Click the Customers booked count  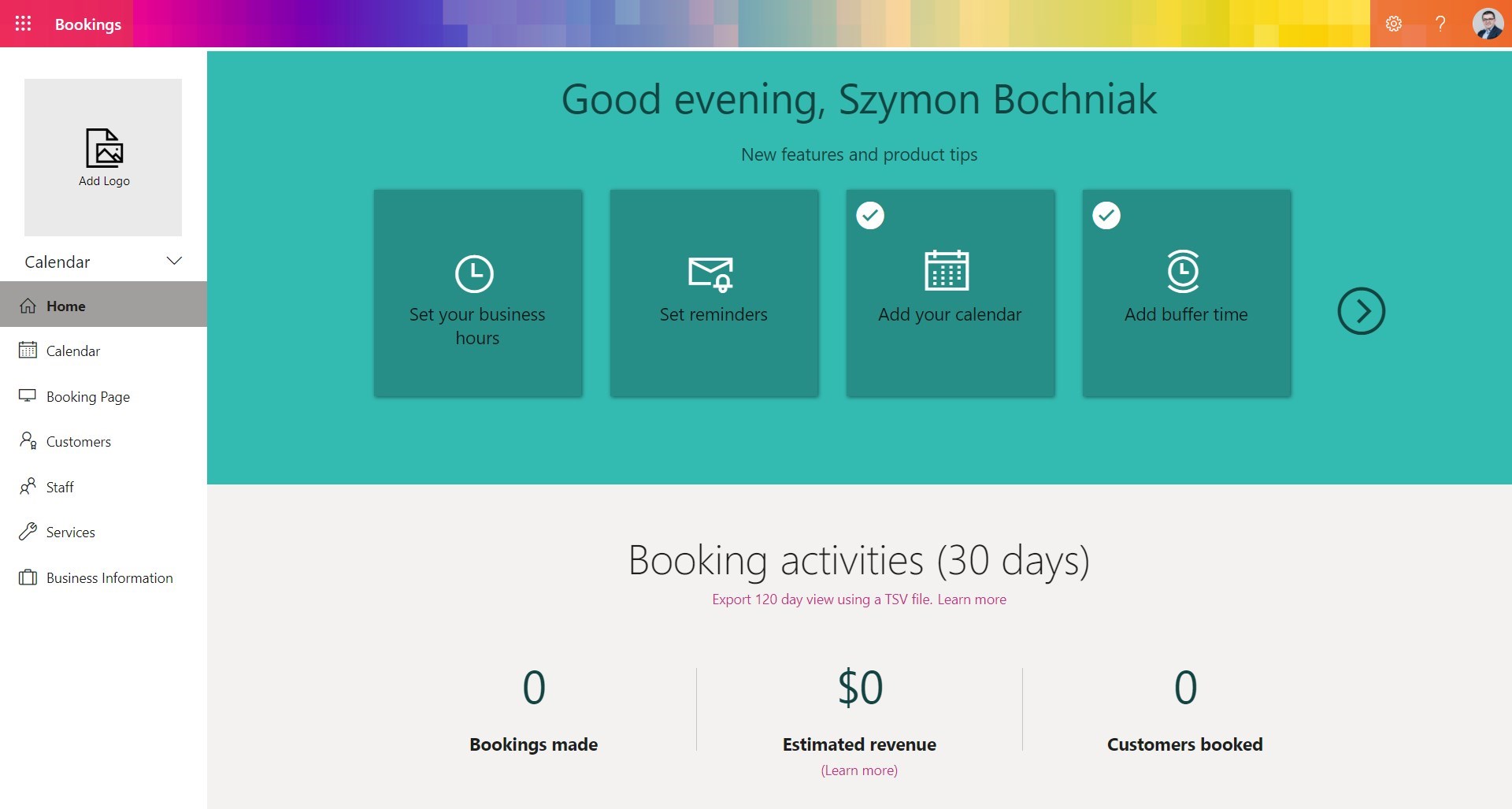(x=1185, y=688)
